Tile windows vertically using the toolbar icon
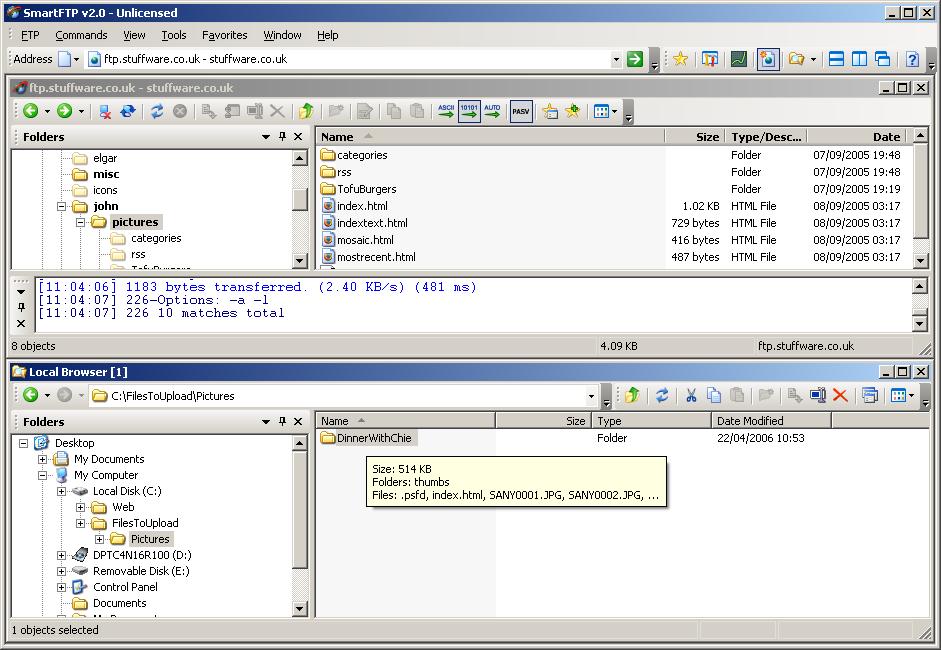The image size is (941, 650). [x=859, y=59]
